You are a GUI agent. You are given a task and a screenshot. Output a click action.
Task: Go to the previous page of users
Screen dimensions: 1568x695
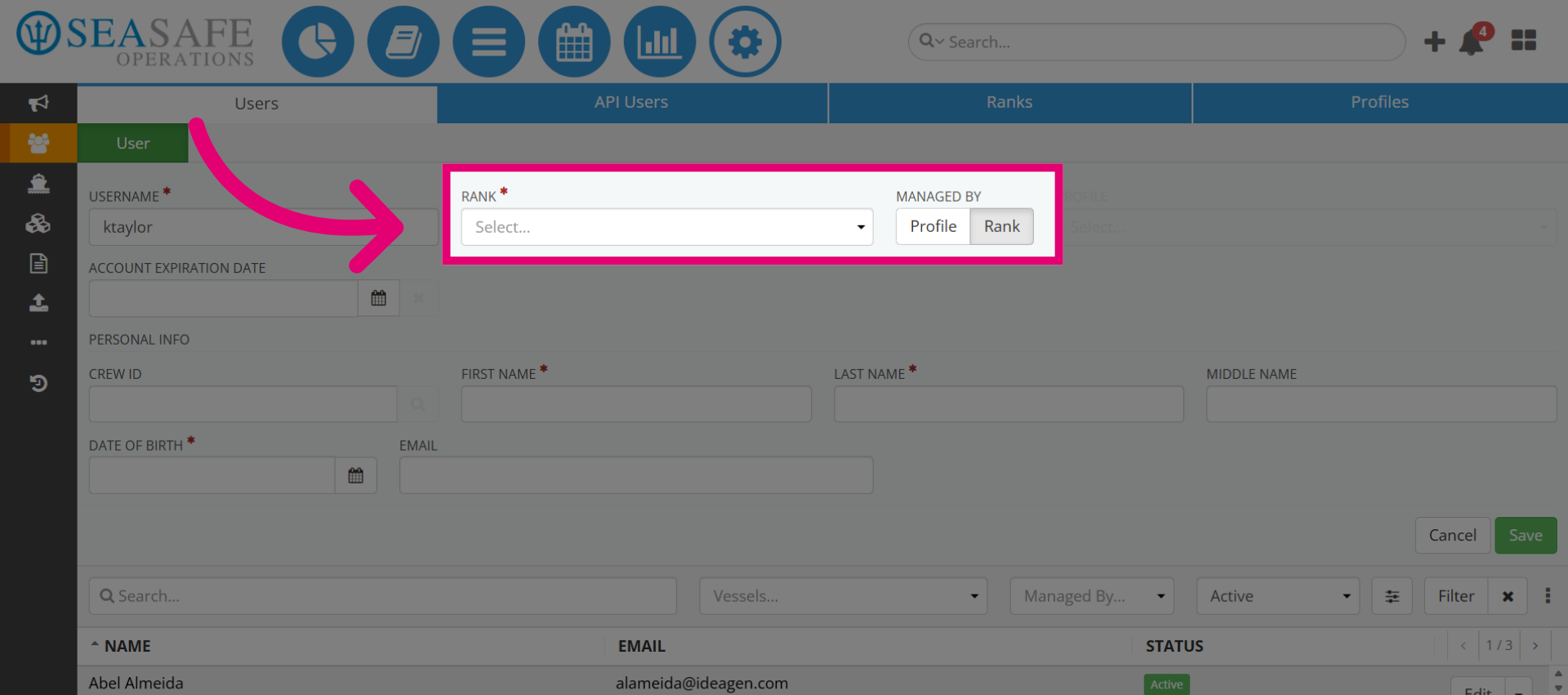pos(1463,645)
